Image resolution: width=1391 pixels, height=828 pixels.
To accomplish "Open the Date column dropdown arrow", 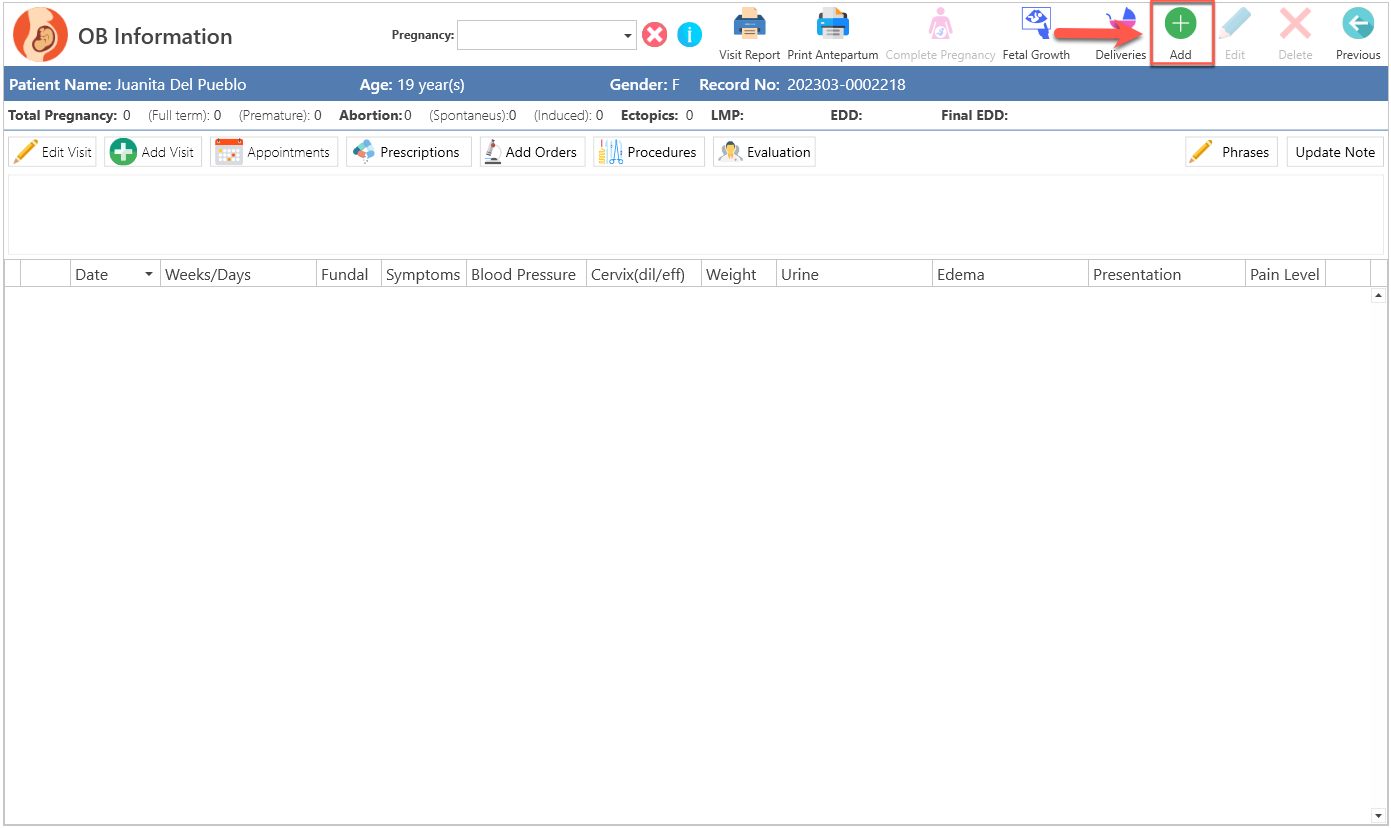I will click(x=149, y=274).
